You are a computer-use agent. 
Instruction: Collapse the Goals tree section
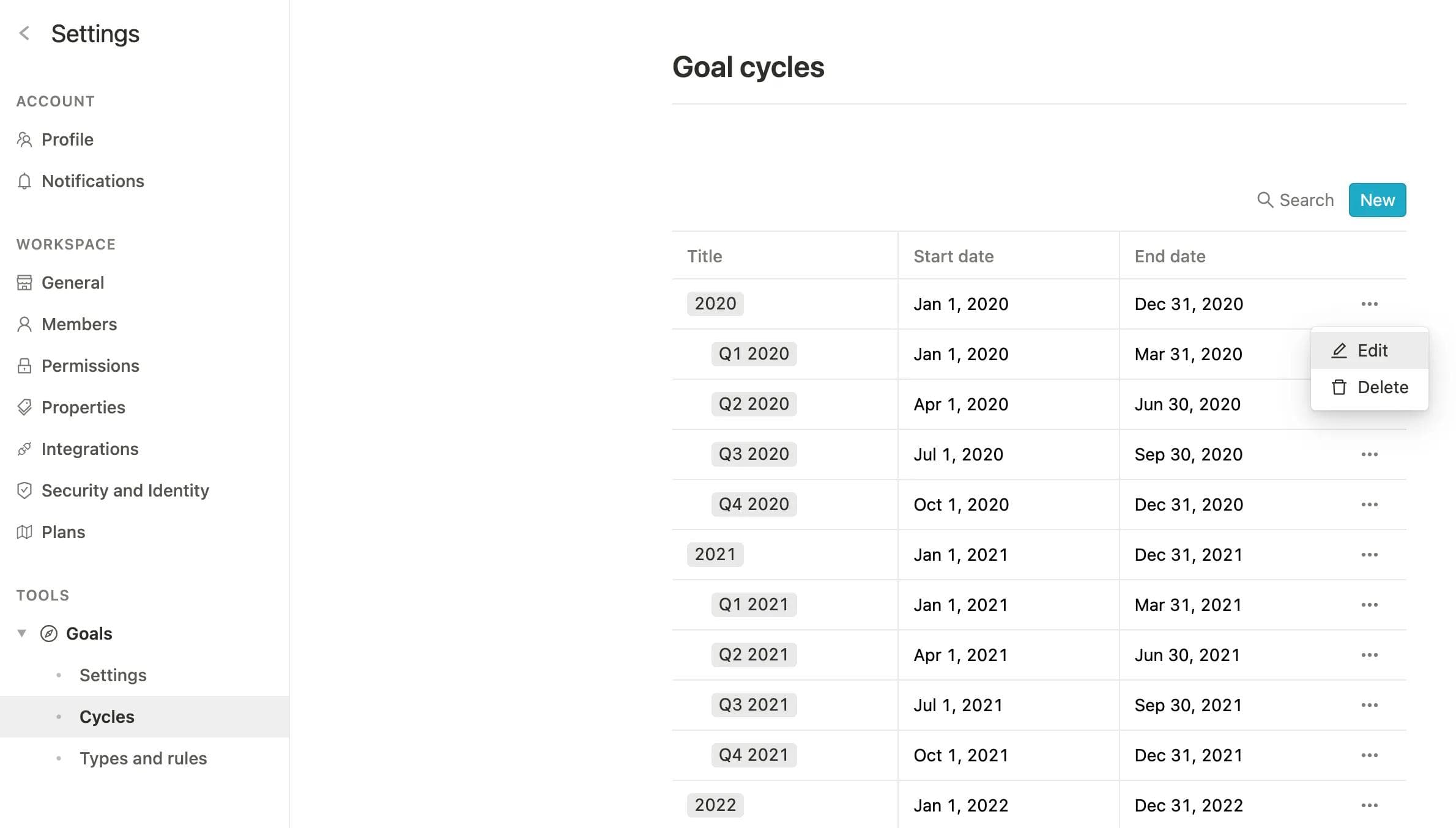(22, 633)
